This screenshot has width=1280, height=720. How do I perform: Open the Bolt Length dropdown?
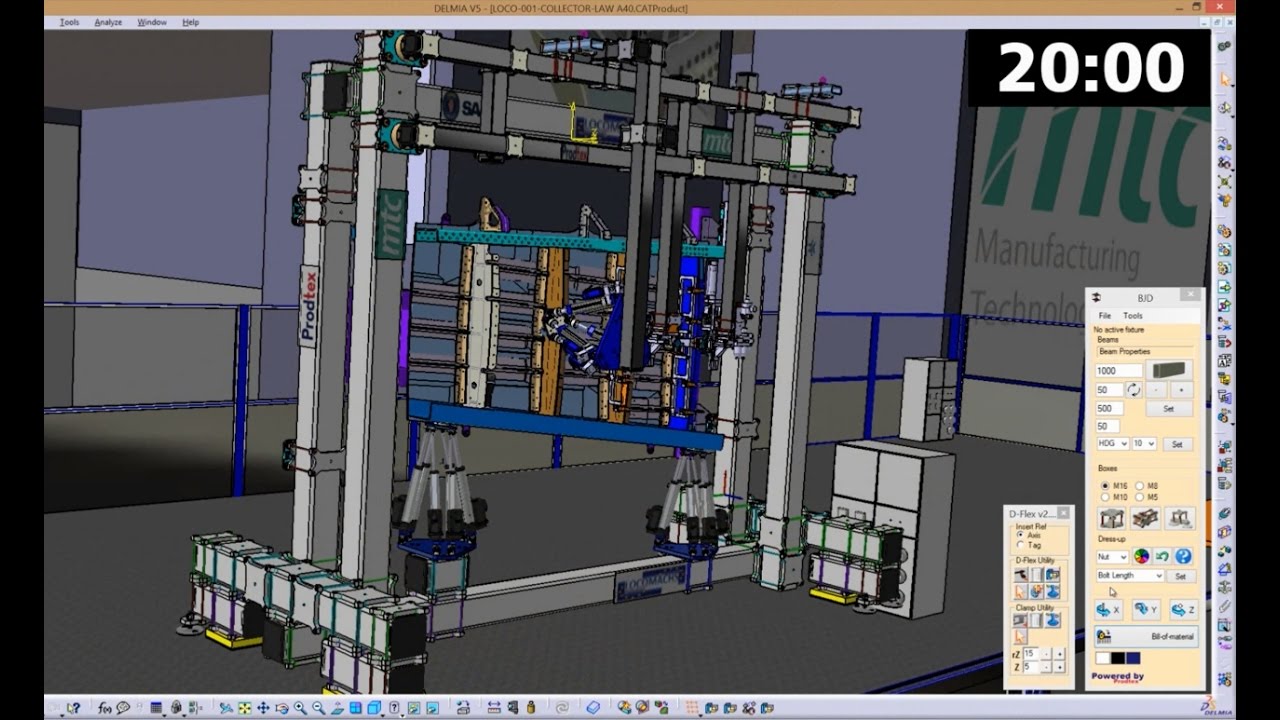pyautogui.click(x=1130, y=576)
